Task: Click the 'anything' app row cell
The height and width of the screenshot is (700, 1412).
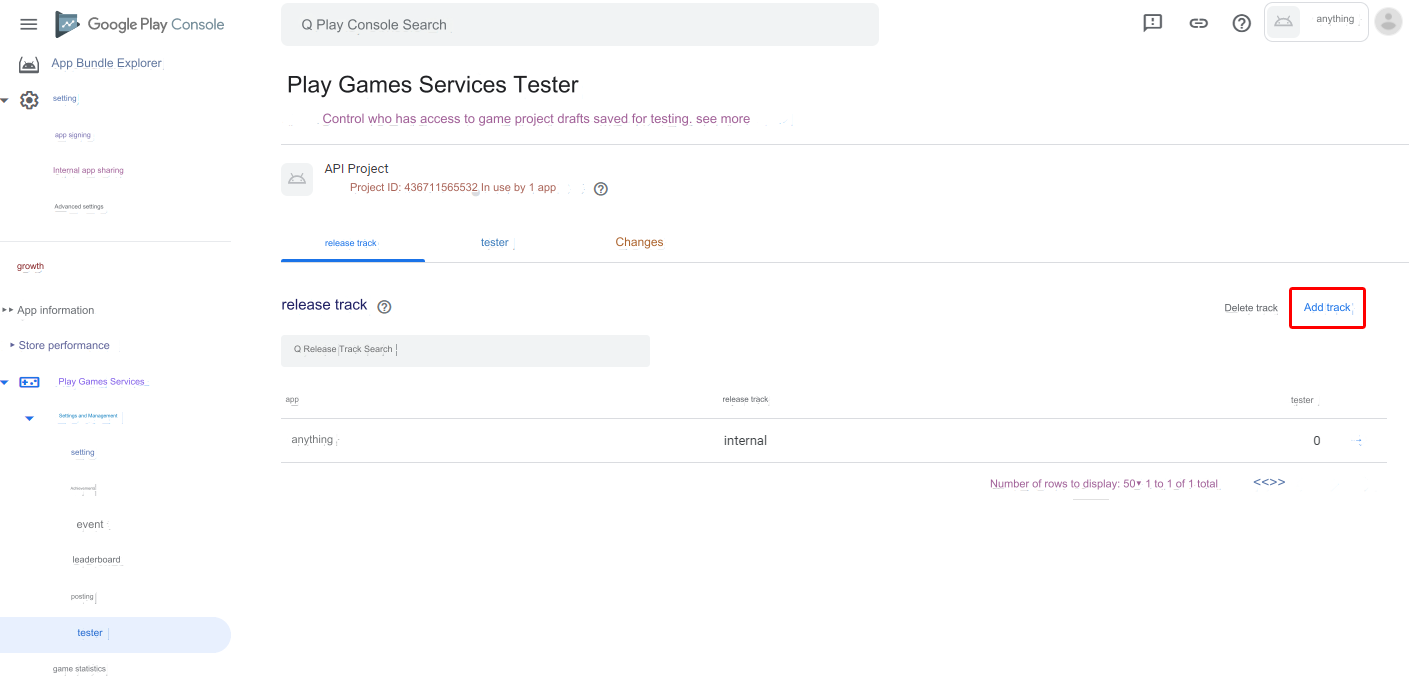Action: point(312,440)
